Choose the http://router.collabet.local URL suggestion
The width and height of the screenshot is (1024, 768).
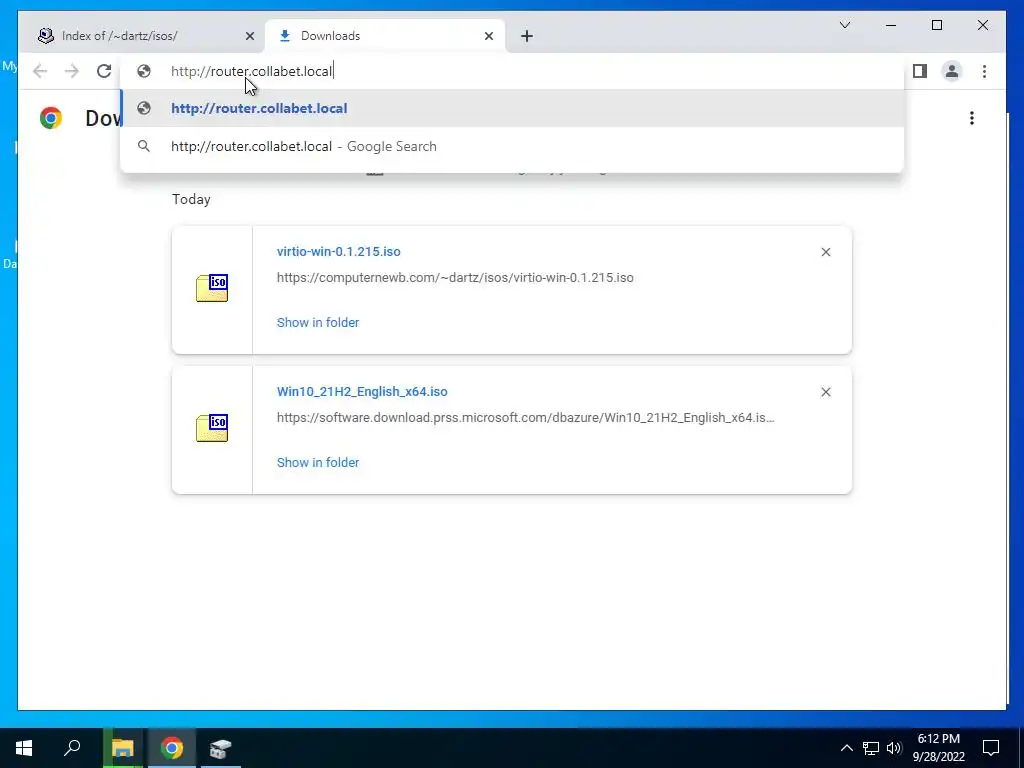click(513, 108)
